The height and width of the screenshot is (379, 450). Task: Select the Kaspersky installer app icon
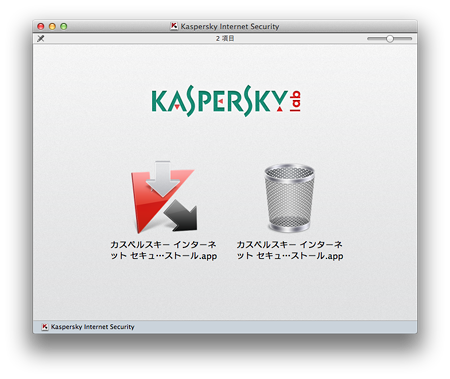click(164, 197)
